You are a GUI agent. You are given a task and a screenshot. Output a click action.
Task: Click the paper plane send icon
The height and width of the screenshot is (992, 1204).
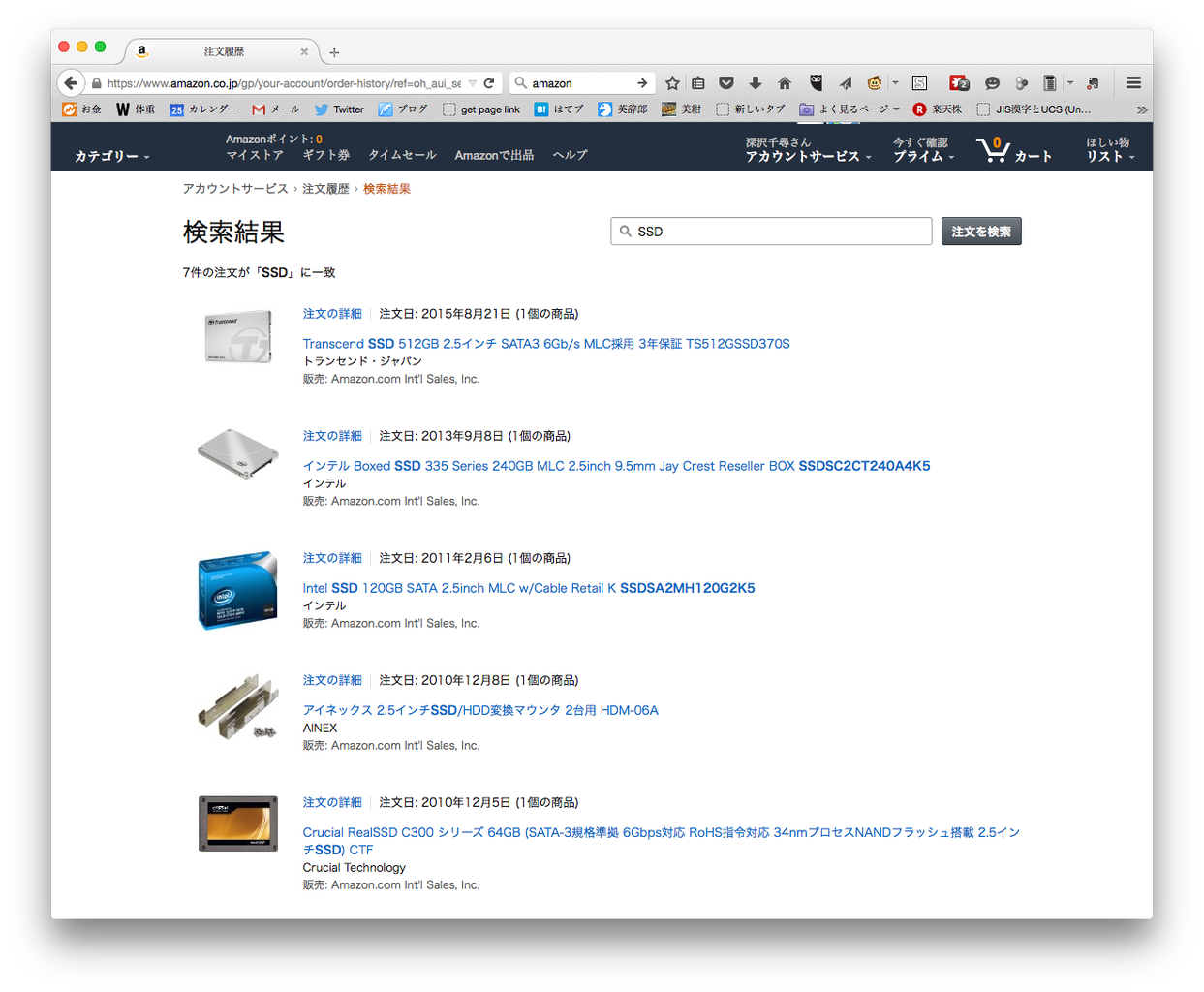[846, 83]
